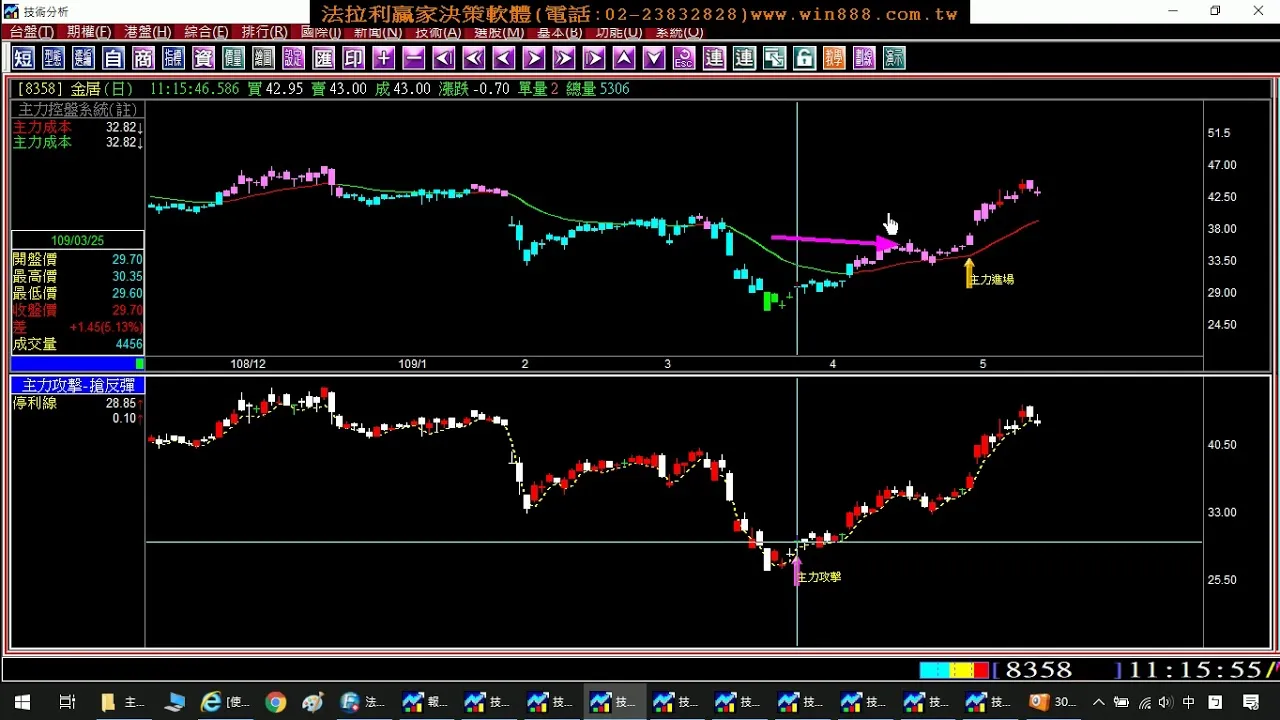Select the 自 custom list toolbar icon

point(113,58)
